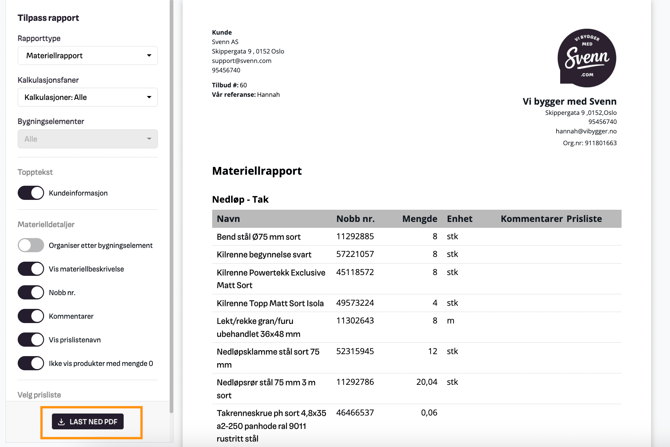670x447 pixels.
Task: Disable Ikke vis produkter med mengde 0
Action: tap(31, 364)
